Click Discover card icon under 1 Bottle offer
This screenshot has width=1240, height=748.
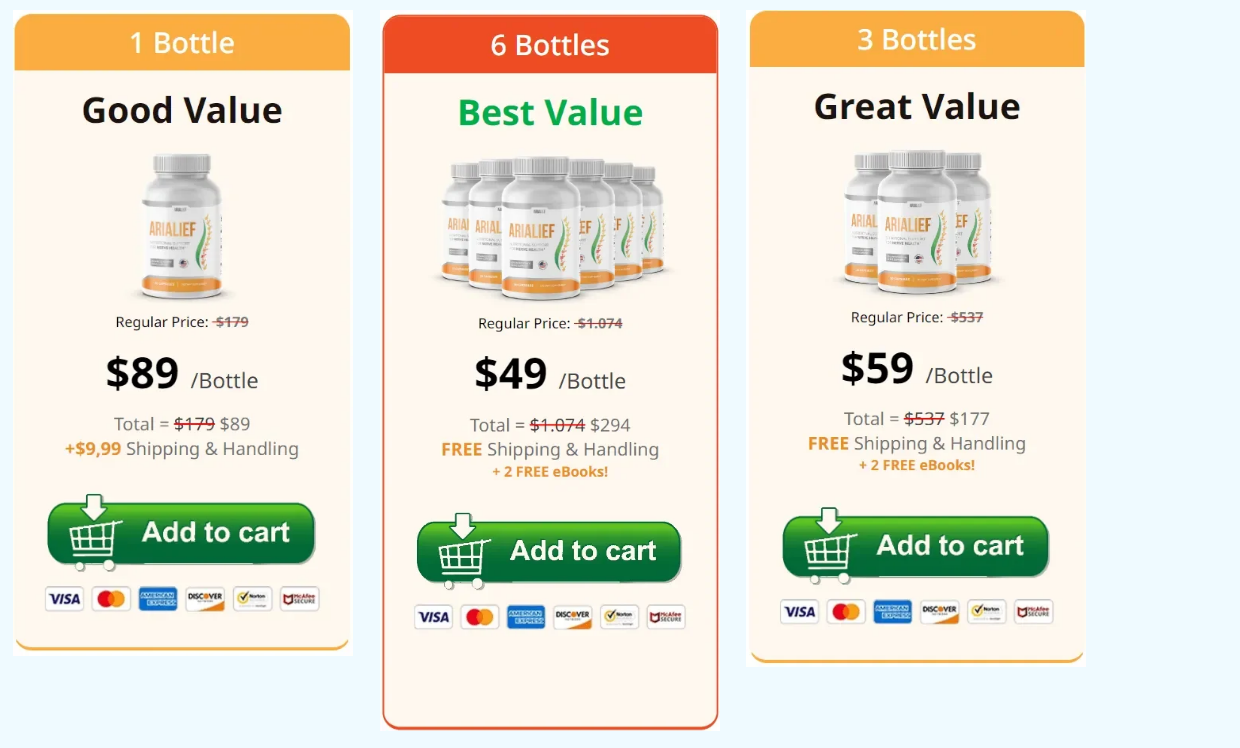click(205, 599)
